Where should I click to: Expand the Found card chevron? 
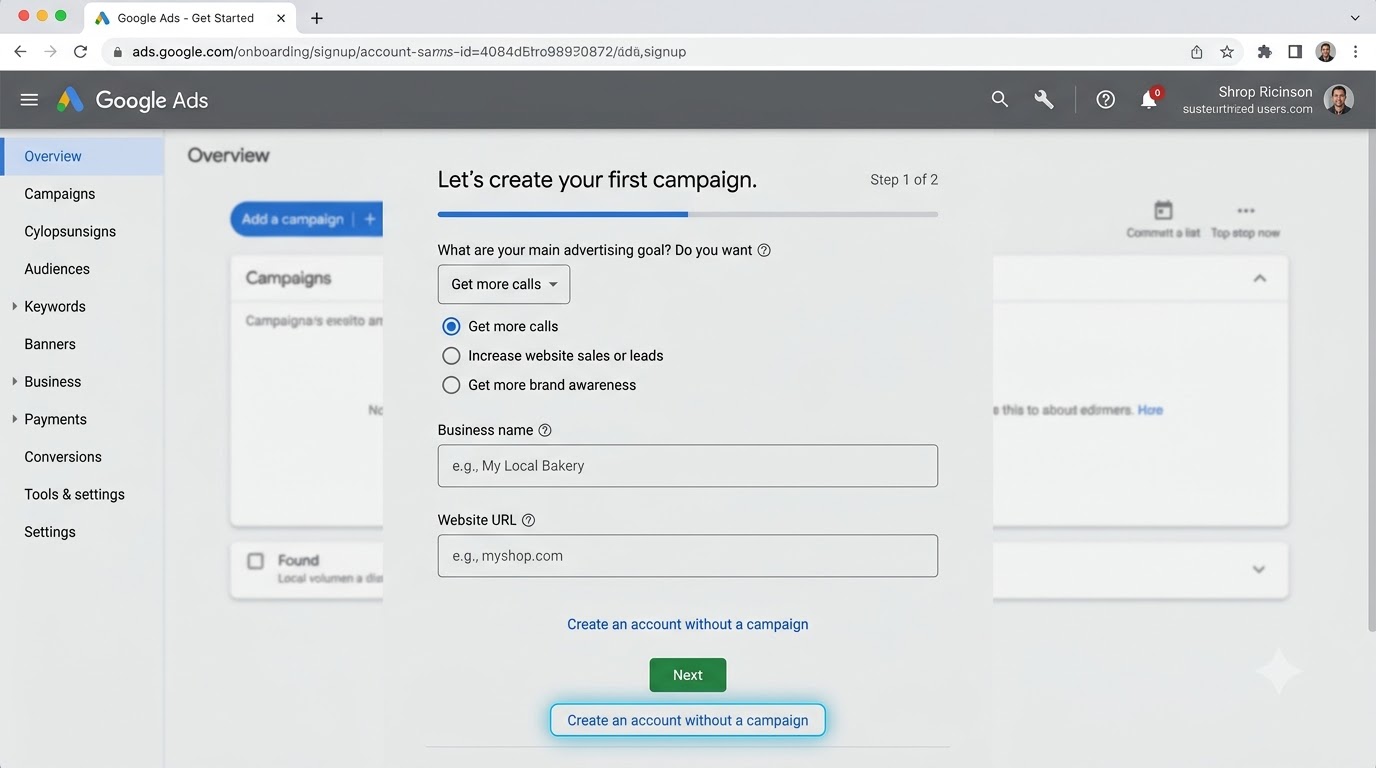click(1259, 569)
